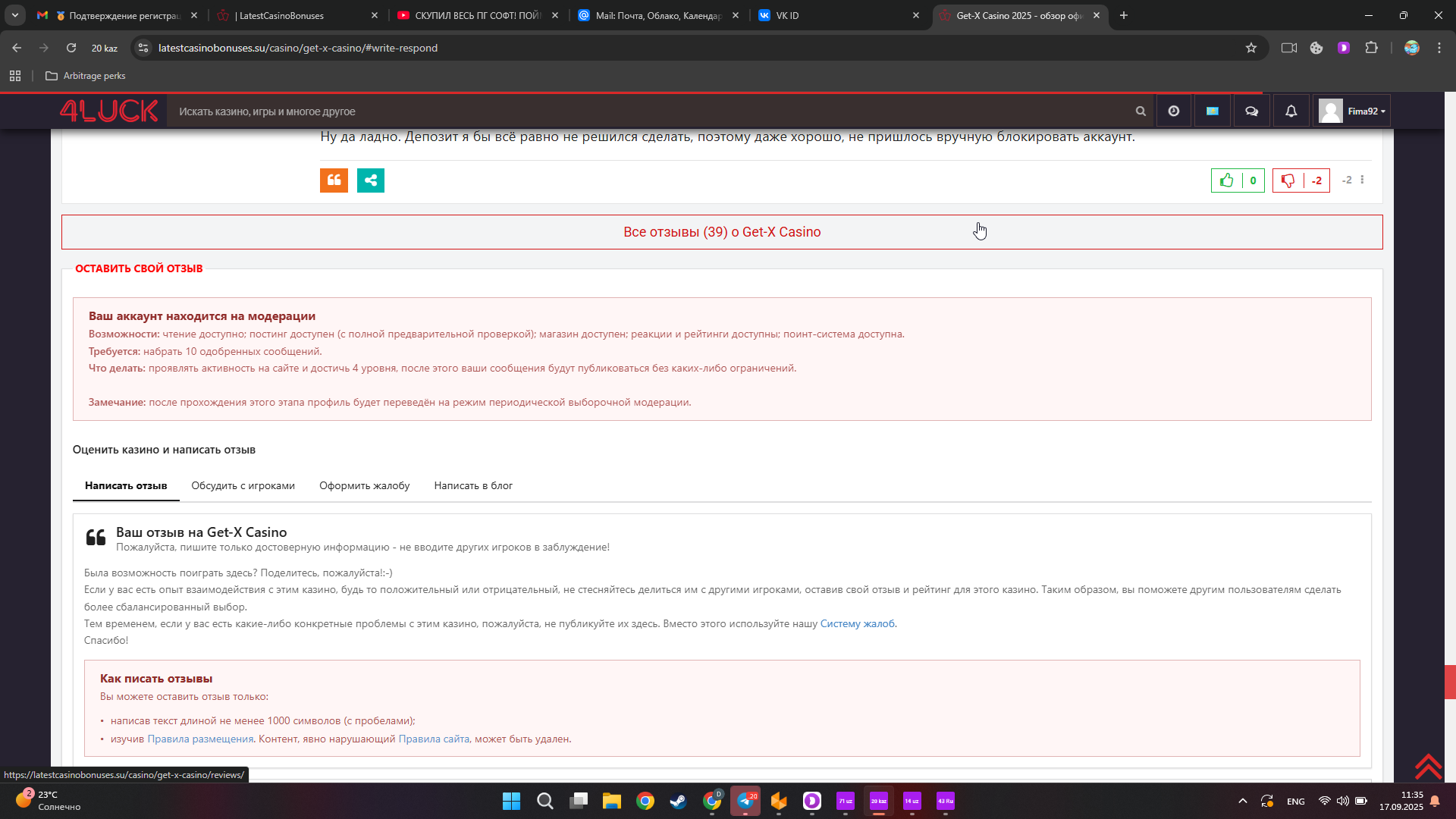Open messages chat bubble icon in header
The height and width of the screenshot is (819, 1456).
(x=1252, y=111)
